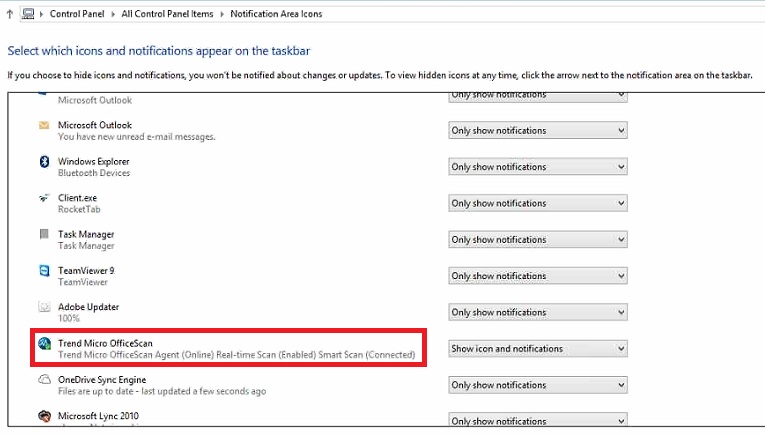765x434 pixels.
Task: Open the Adobe Updater behavior dropdown
Action: point(538,312)
